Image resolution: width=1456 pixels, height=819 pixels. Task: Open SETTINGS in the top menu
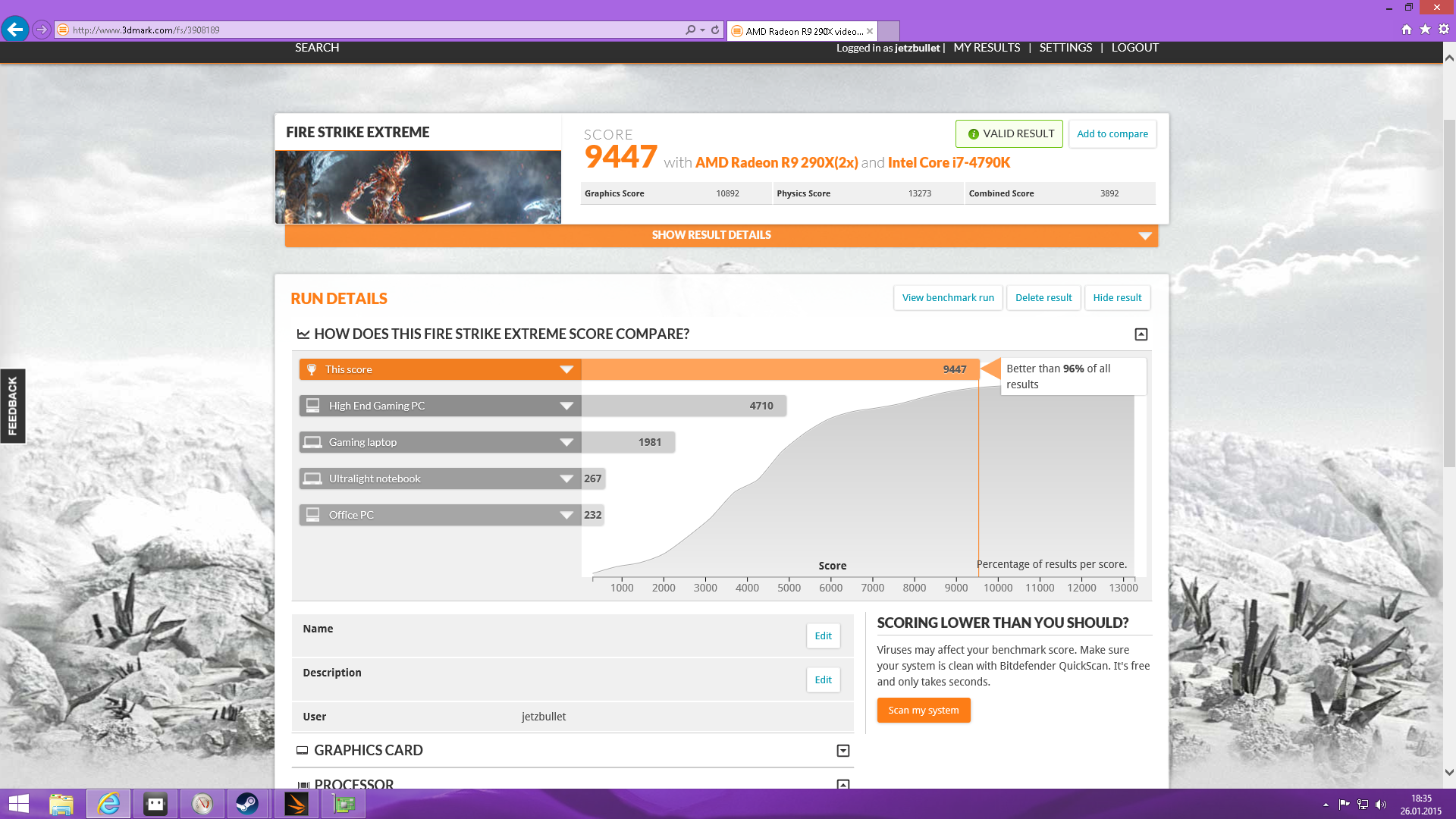click(1065, 48)
